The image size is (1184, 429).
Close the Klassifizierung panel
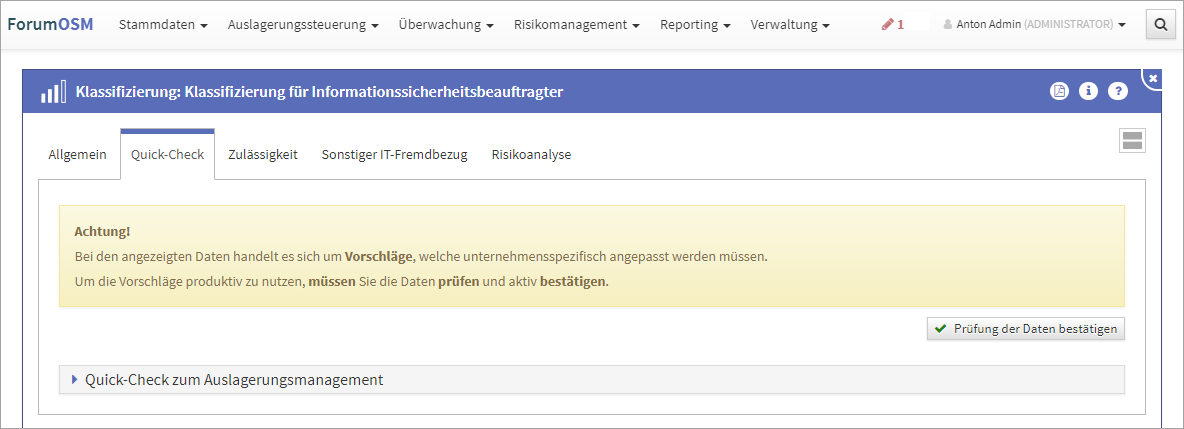point(1153,78)
